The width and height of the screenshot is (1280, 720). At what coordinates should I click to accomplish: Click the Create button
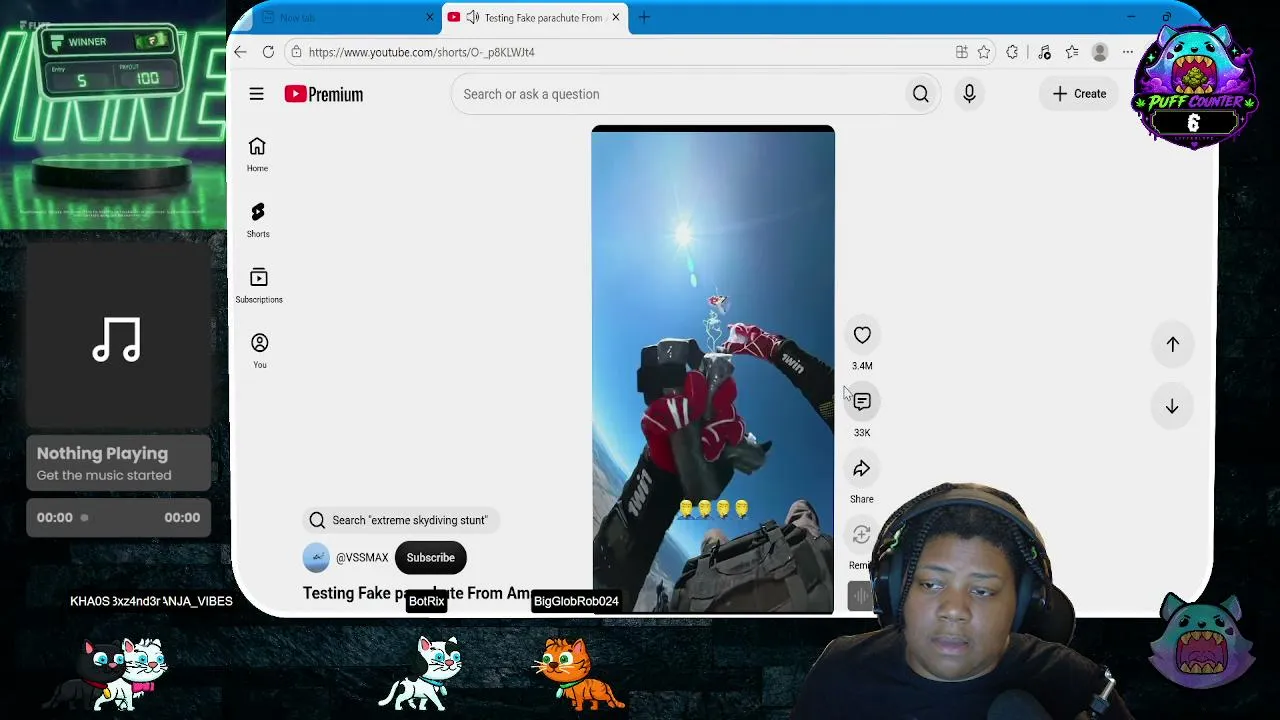pos(1079,94)
